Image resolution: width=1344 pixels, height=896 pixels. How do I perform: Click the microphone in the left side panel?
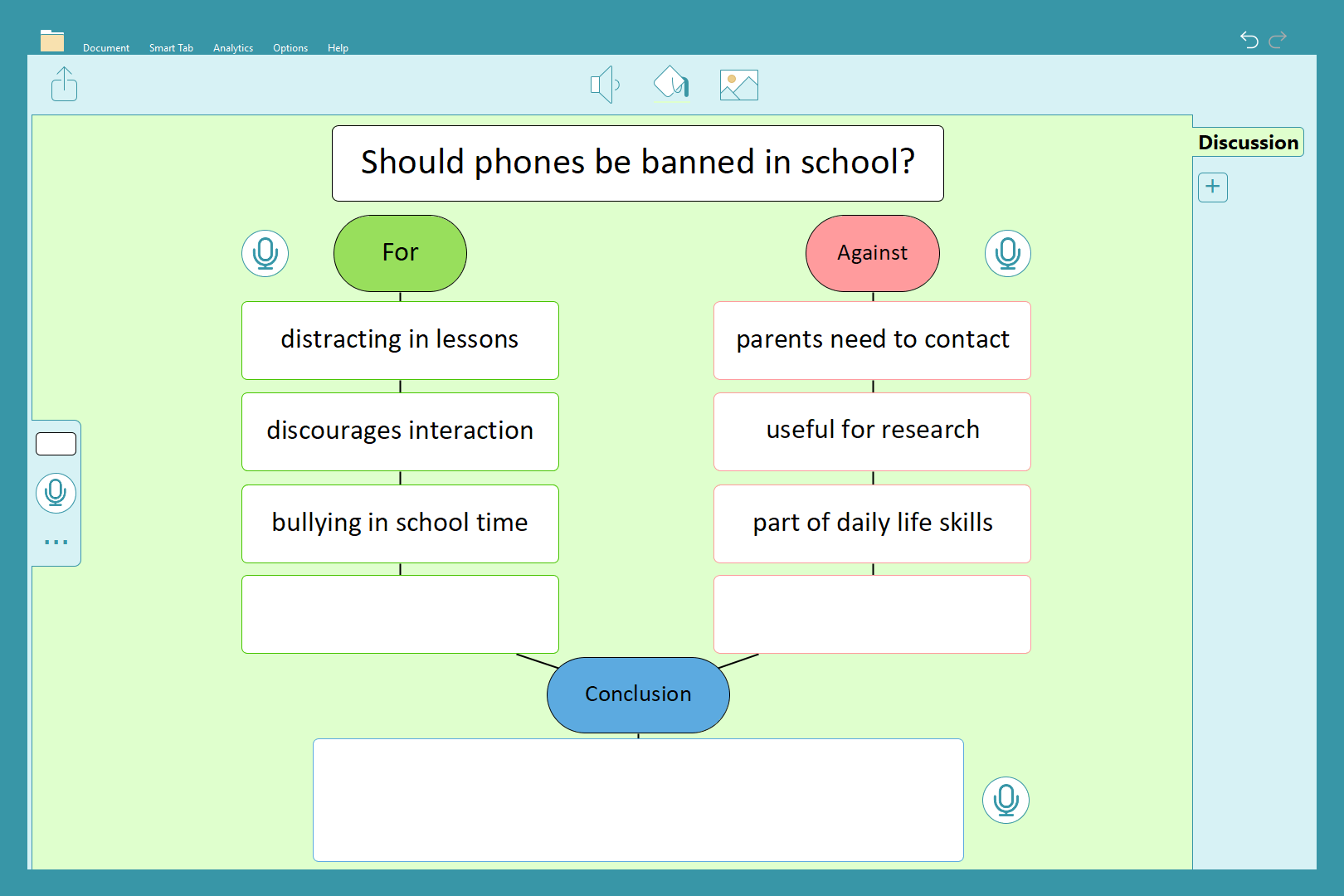56,493
